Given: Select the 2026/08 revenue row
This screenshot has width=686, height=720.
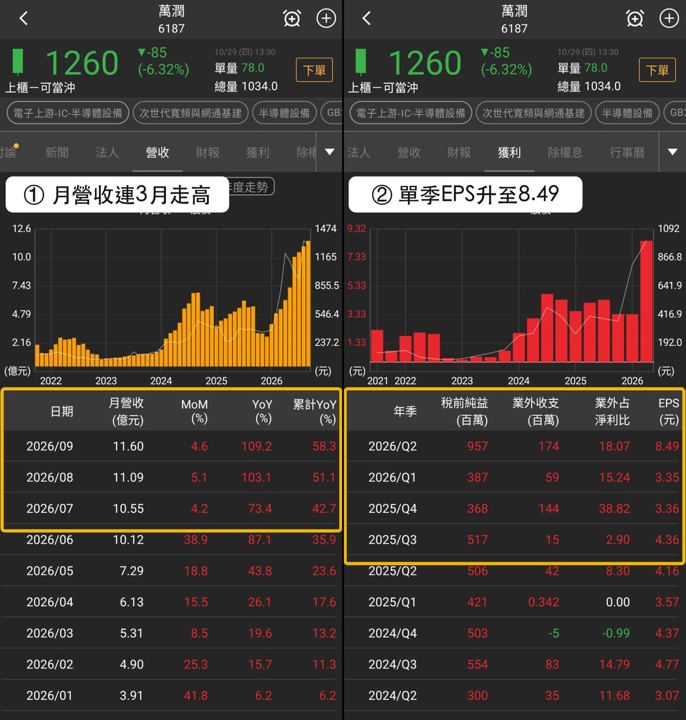Looking at the screenshot, I should point(171,478).
